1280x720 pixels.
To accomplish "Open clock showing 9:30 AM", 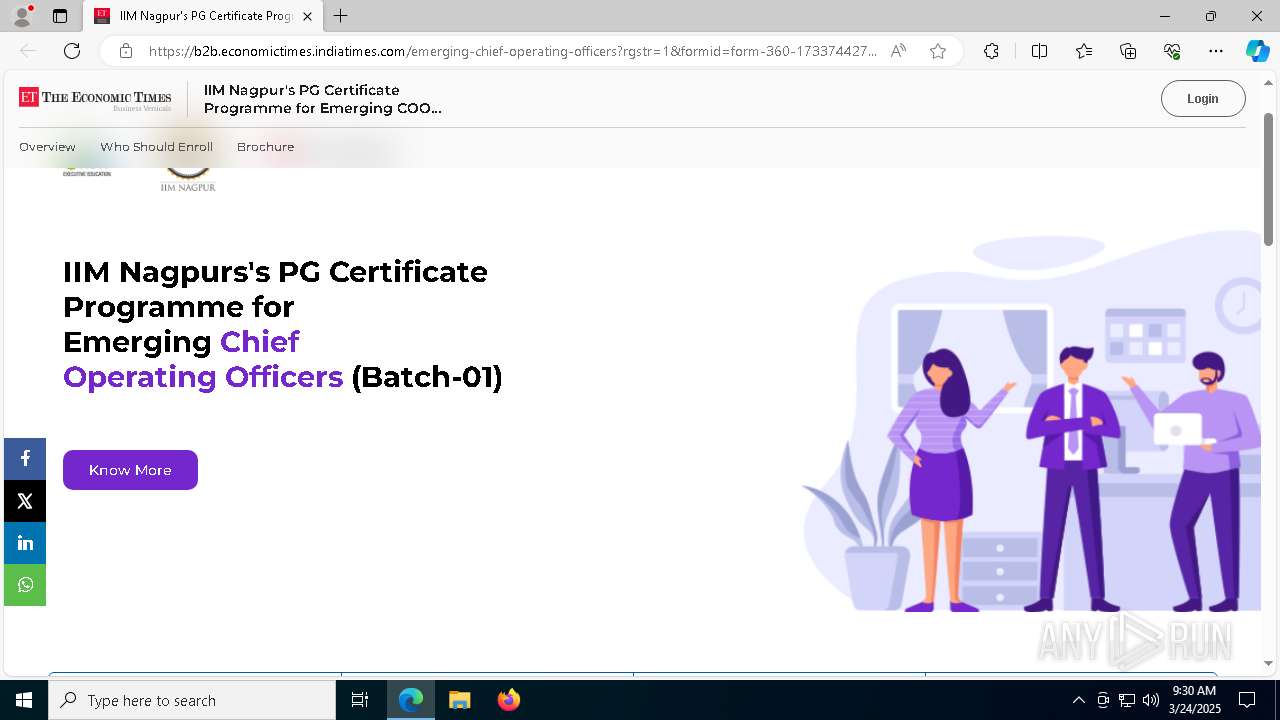I will click(x=1194, y=700).
